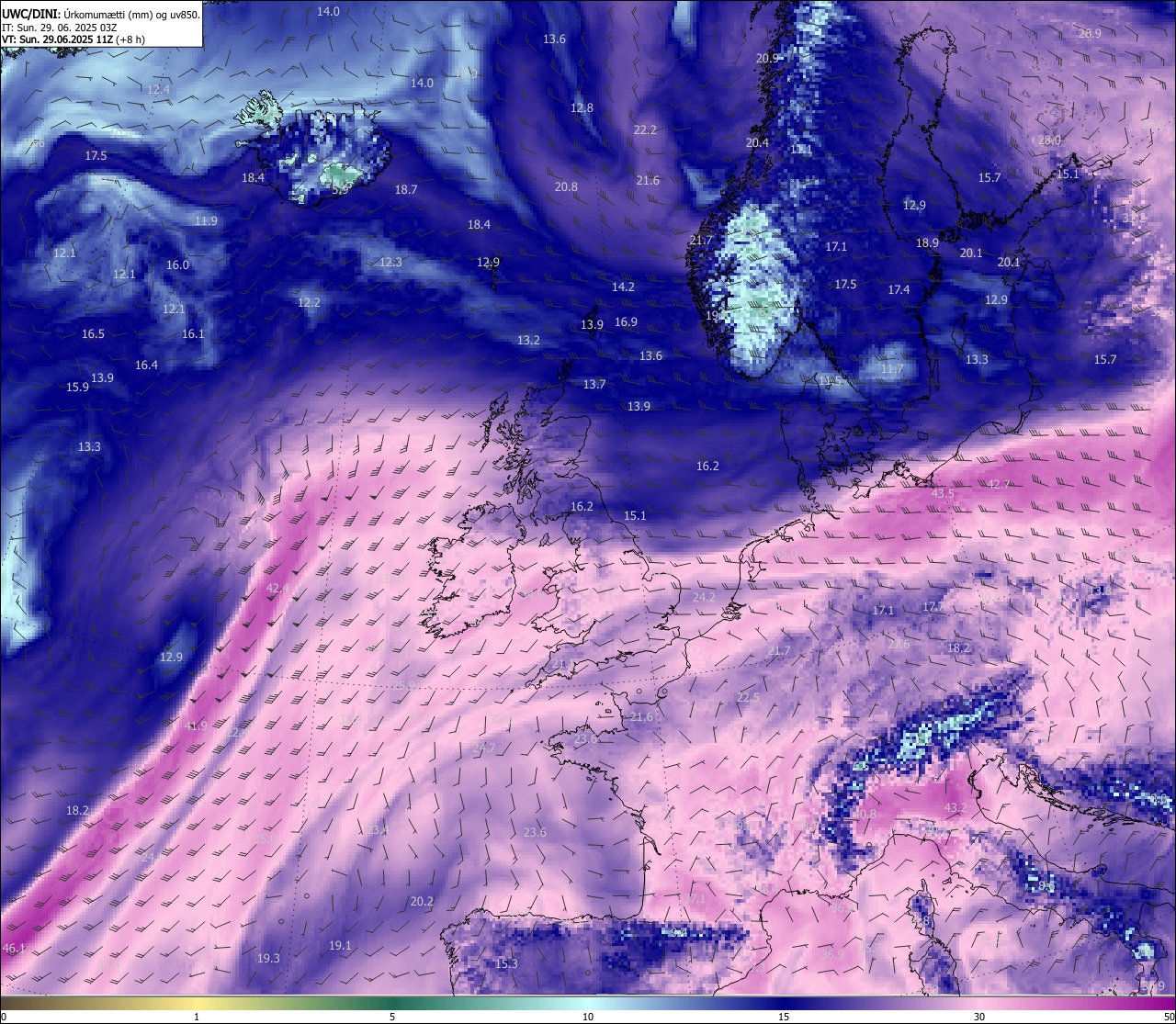This screenshot has height=1024, width=1176.
Task: Click the map value '12.8'
Action: tap(582, 107)
